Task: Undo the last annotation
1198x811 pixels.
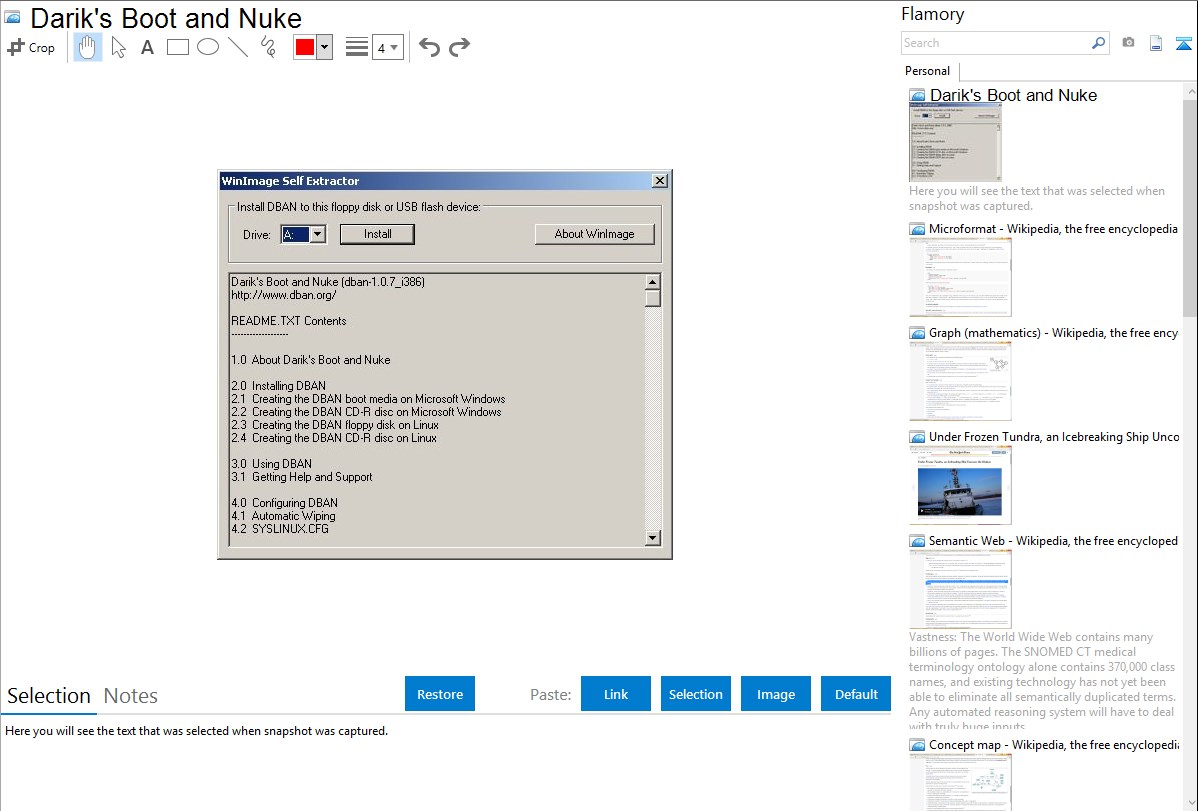Action: 429,47
